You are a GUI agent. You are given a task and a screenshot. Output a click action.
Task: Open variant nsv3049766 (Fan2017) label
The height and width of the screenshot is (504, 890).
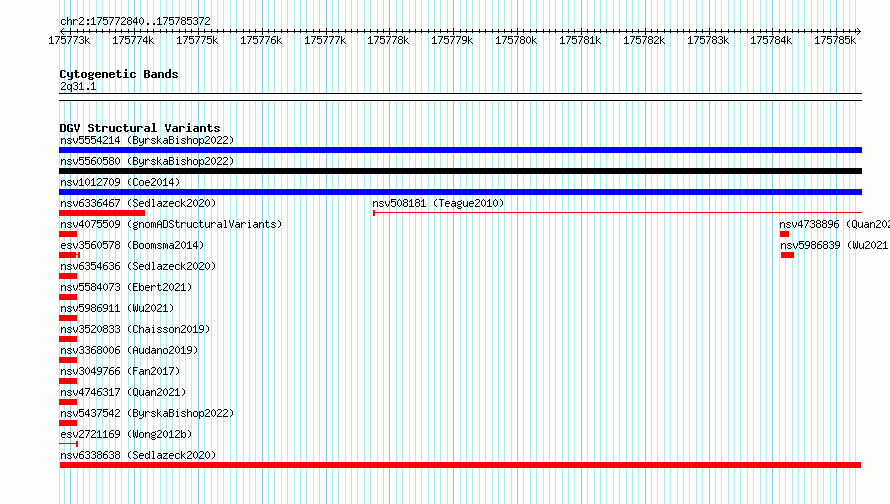point(120,371)
